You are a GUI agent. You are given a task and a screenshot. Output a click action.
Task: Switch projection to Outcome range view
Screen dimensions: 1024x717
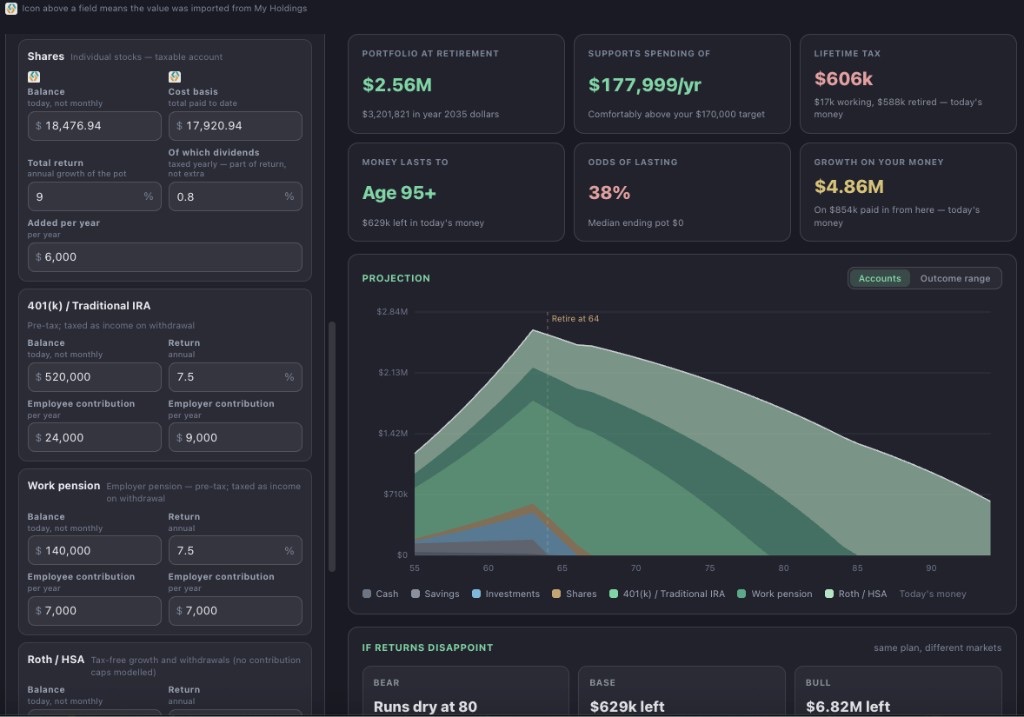(x=955, y=278)
